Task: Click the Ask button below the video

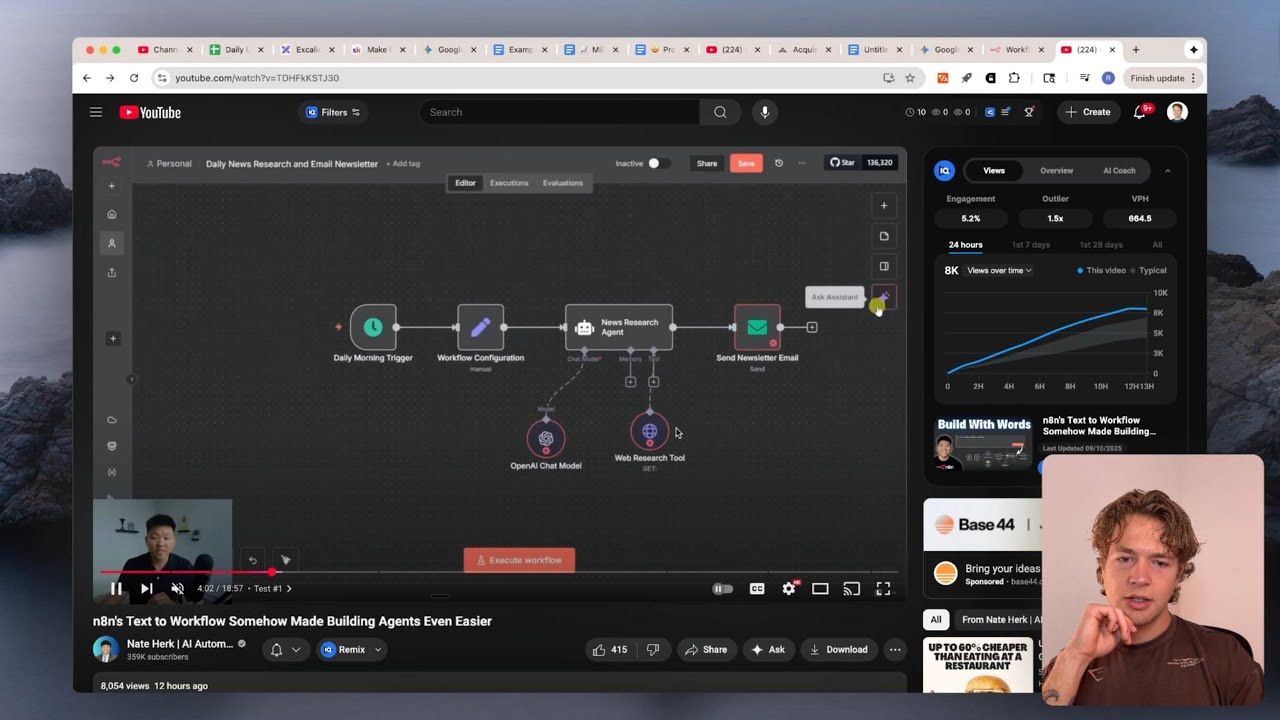Action: (768, 650)
